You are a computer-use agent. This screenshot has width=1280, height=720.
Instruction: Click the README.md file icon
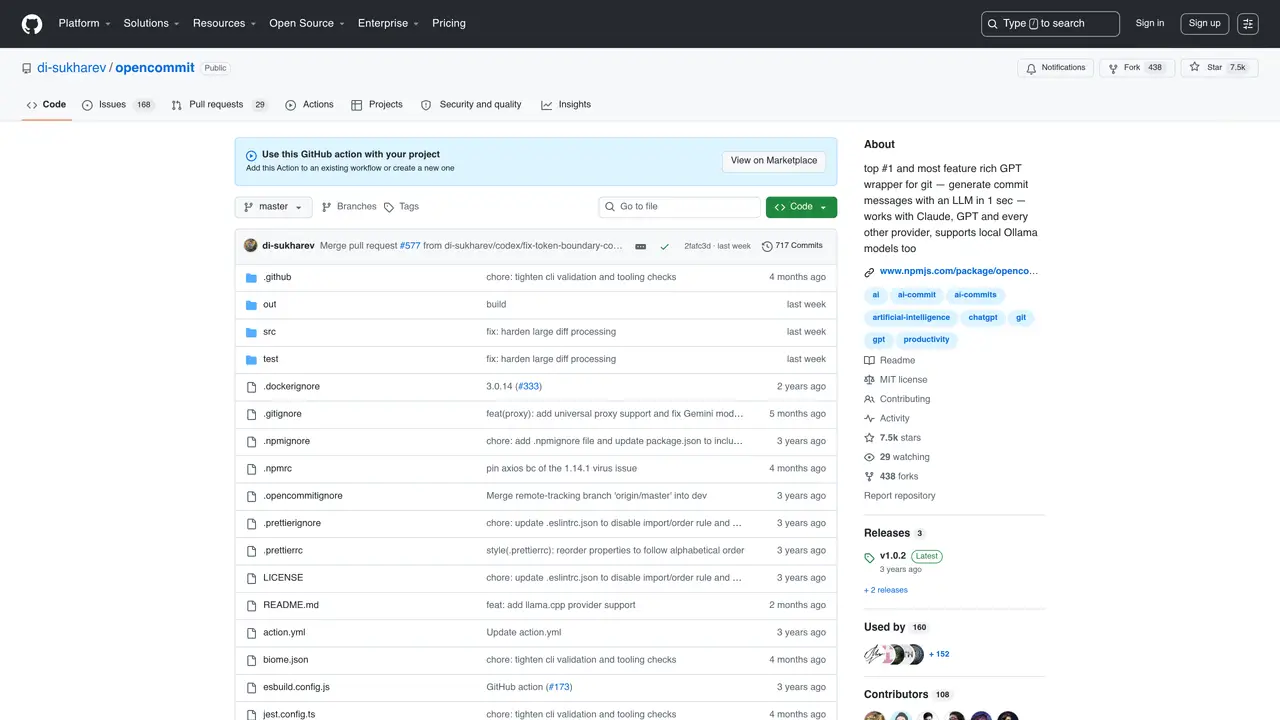click(x=252, y=605)
